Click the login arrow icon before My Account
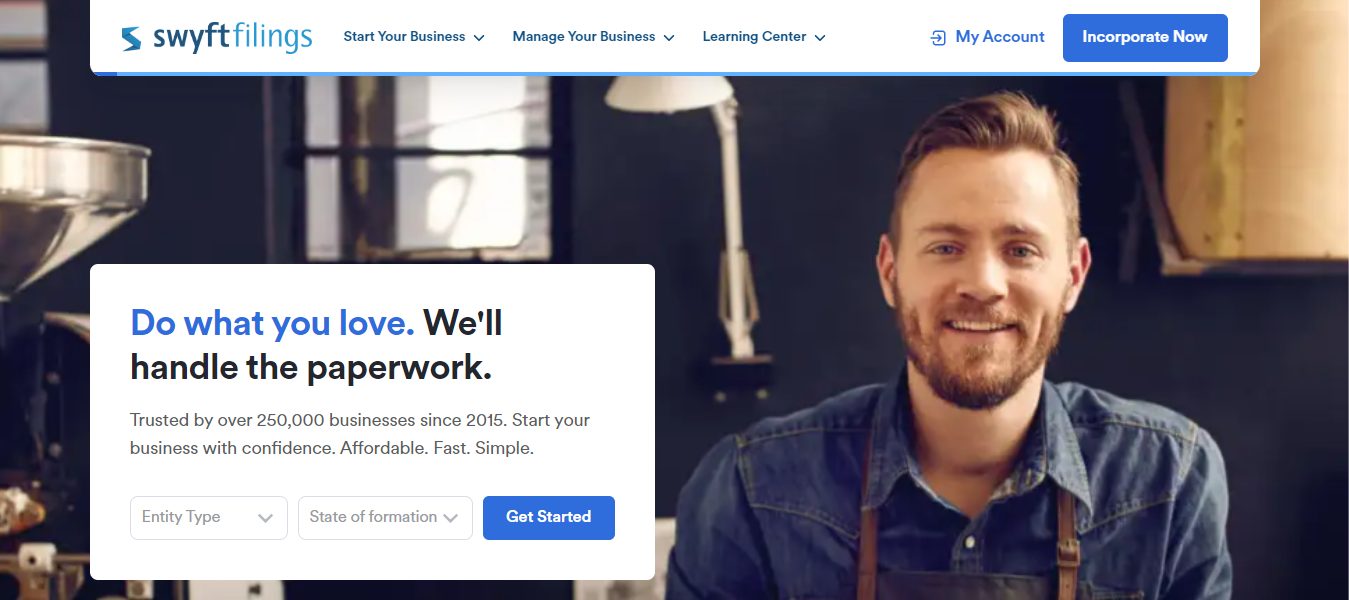 coord(938,38)
